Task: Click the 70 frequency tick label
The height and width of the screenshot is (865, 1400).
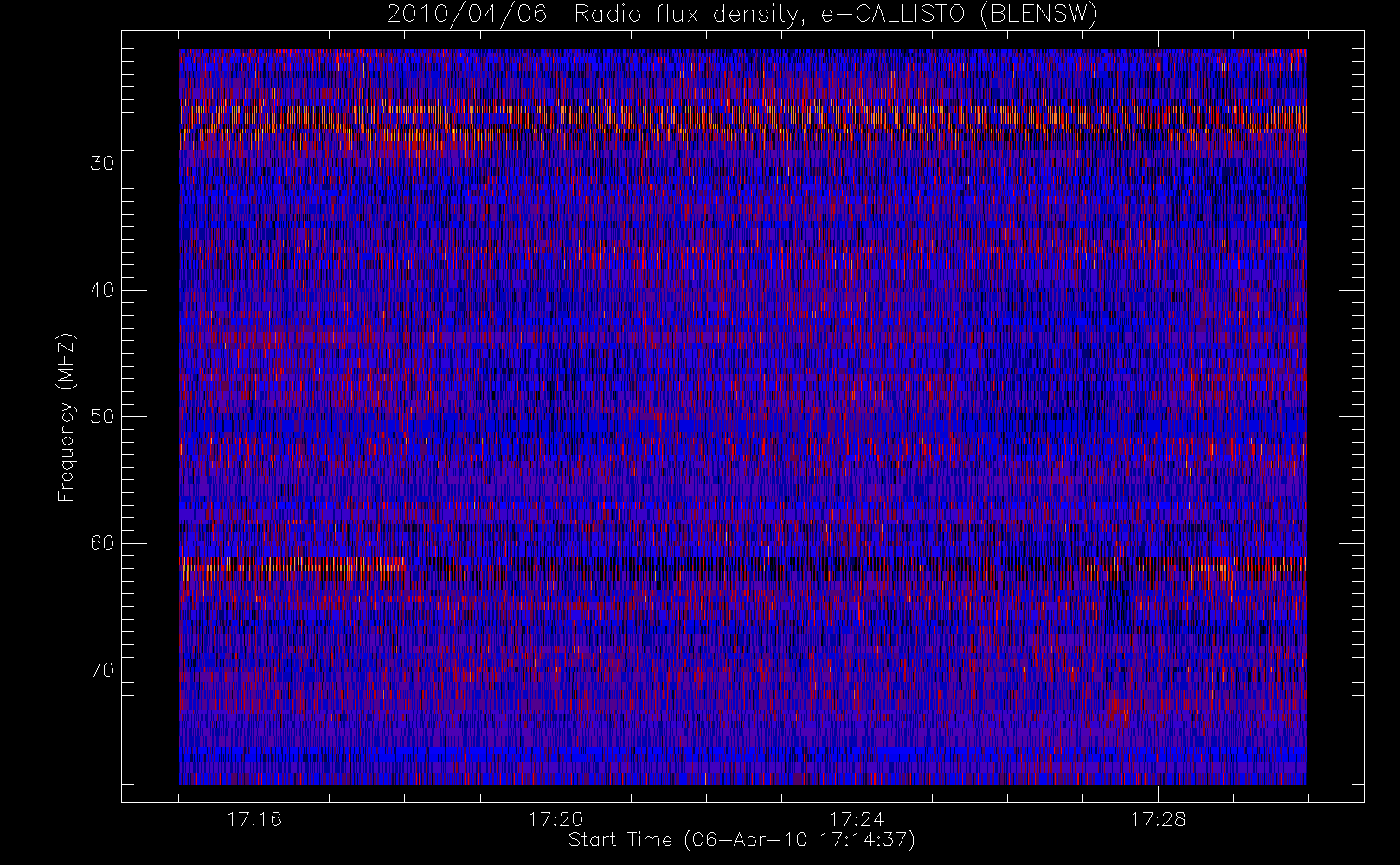Action: pyautogui.click(x=101, y=670)
